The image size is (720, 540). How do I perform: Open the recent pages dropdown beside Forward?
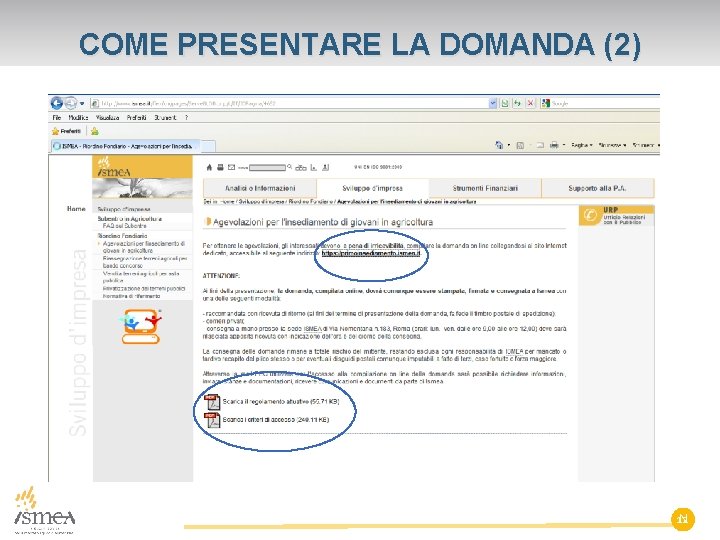[82, 103]
